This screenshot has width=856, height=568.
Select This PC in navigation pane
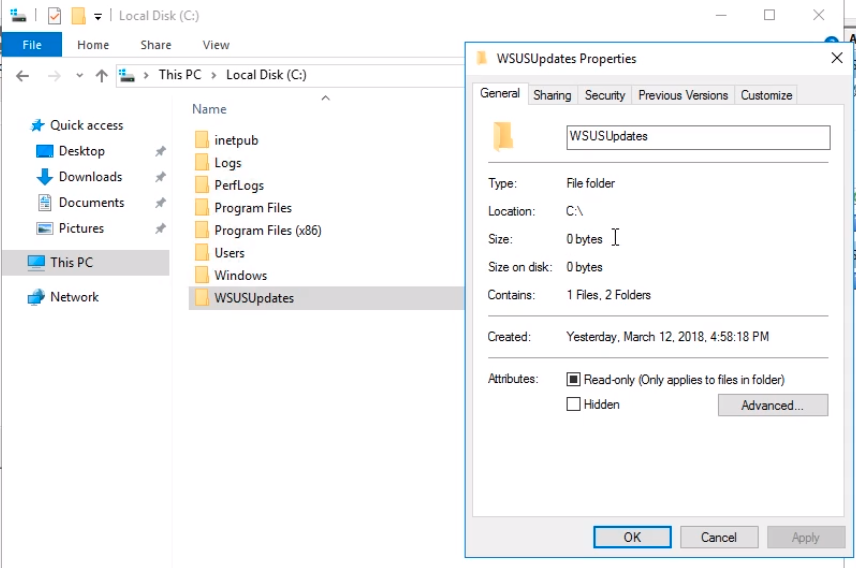click(x=71, y=262)
